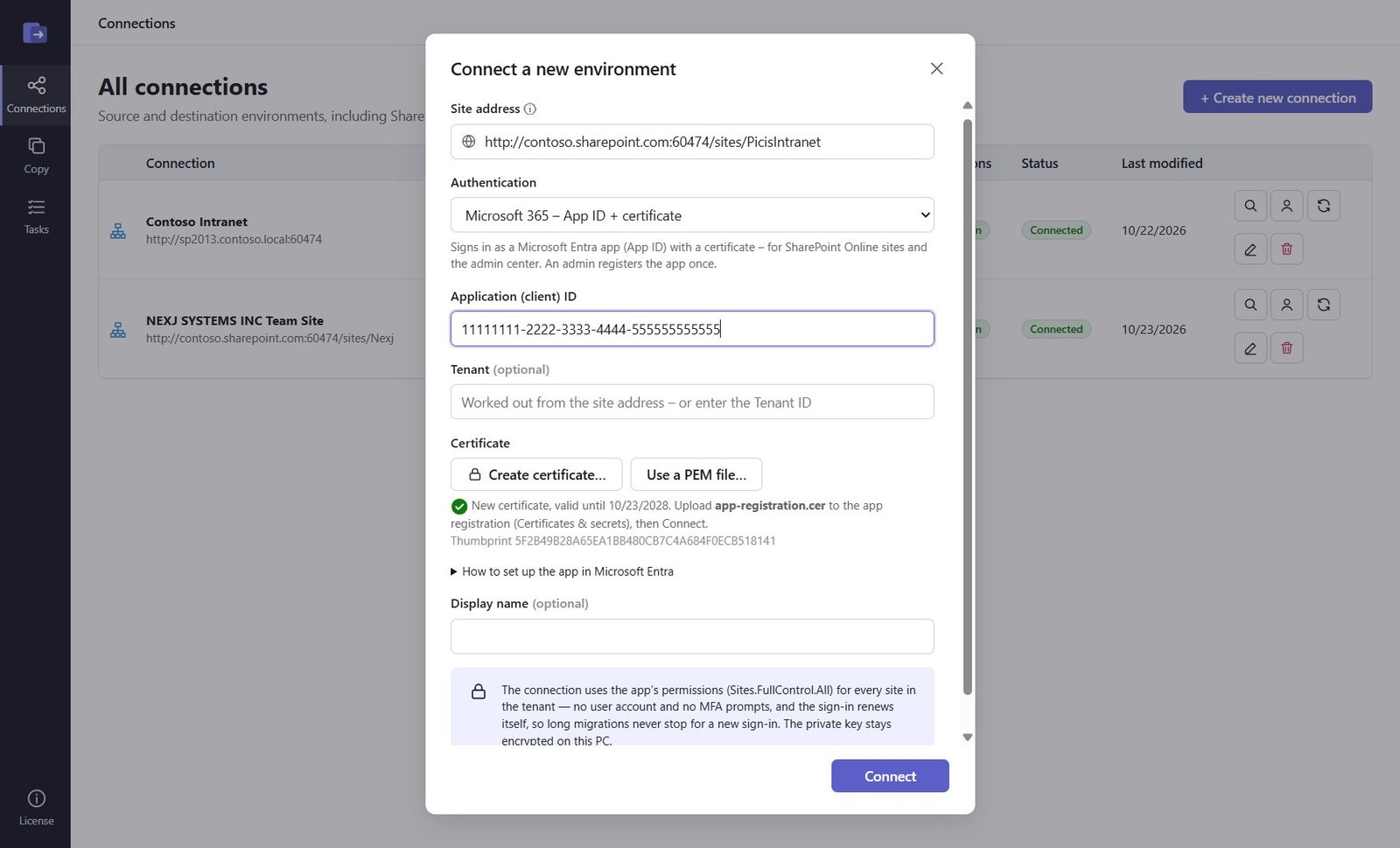
Task: Click the app logo in the sidebar
Action: [35, 33]
